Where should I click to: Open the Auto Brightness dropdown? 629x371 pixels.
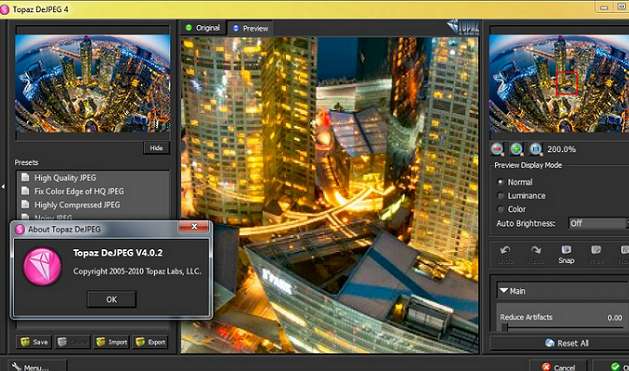(x=598, y=223)
